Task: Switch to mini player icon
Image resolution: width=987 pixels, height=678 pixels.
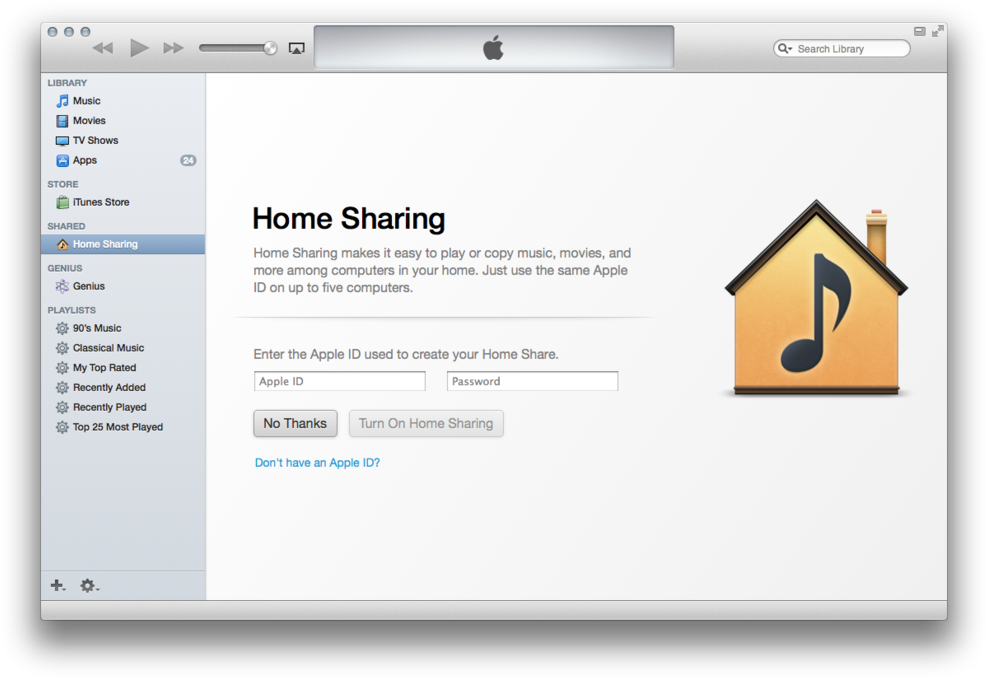Action: [920, 31]
